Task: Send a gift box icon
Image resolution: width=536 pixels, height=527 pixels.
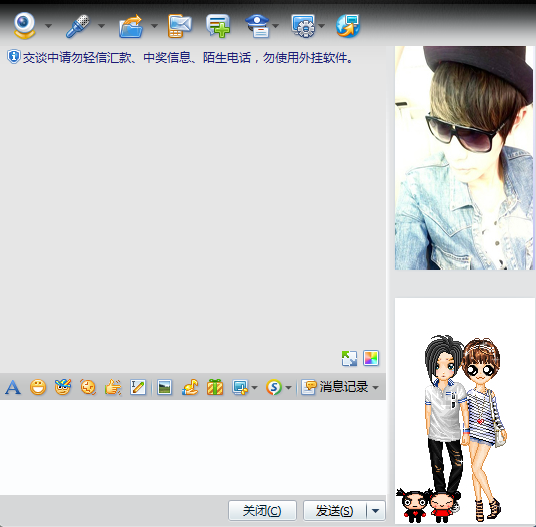Action: [215, 388]
